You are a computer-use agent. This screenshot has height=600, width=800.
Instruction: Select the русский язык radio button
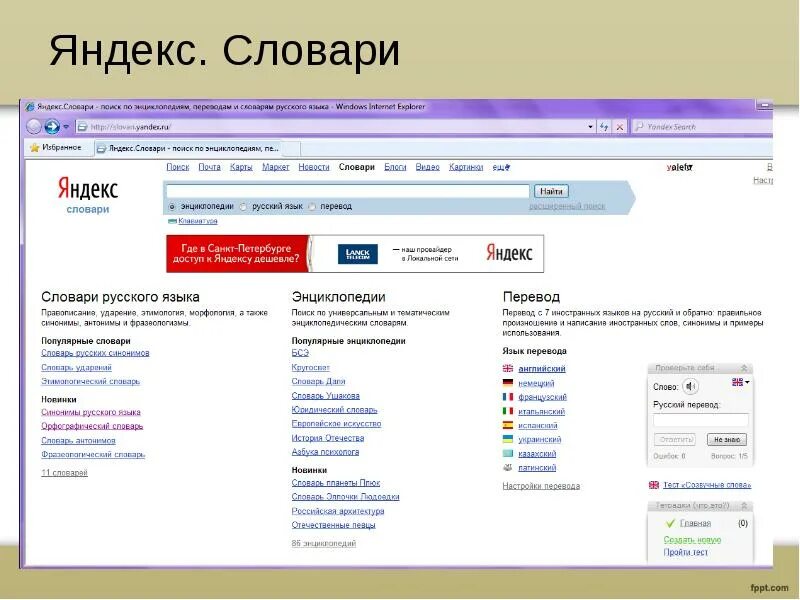pos(243,207)
